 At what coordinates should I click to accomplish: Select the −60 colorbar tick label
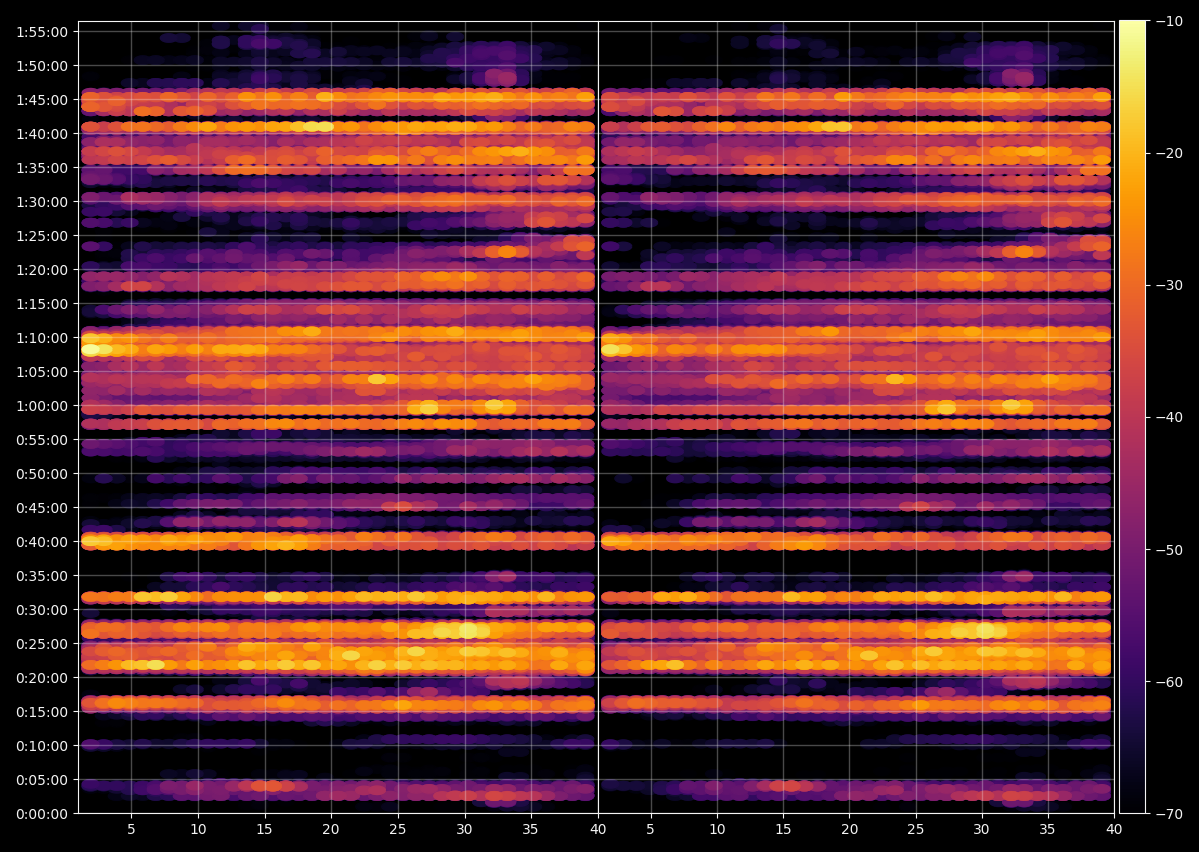1169,682
